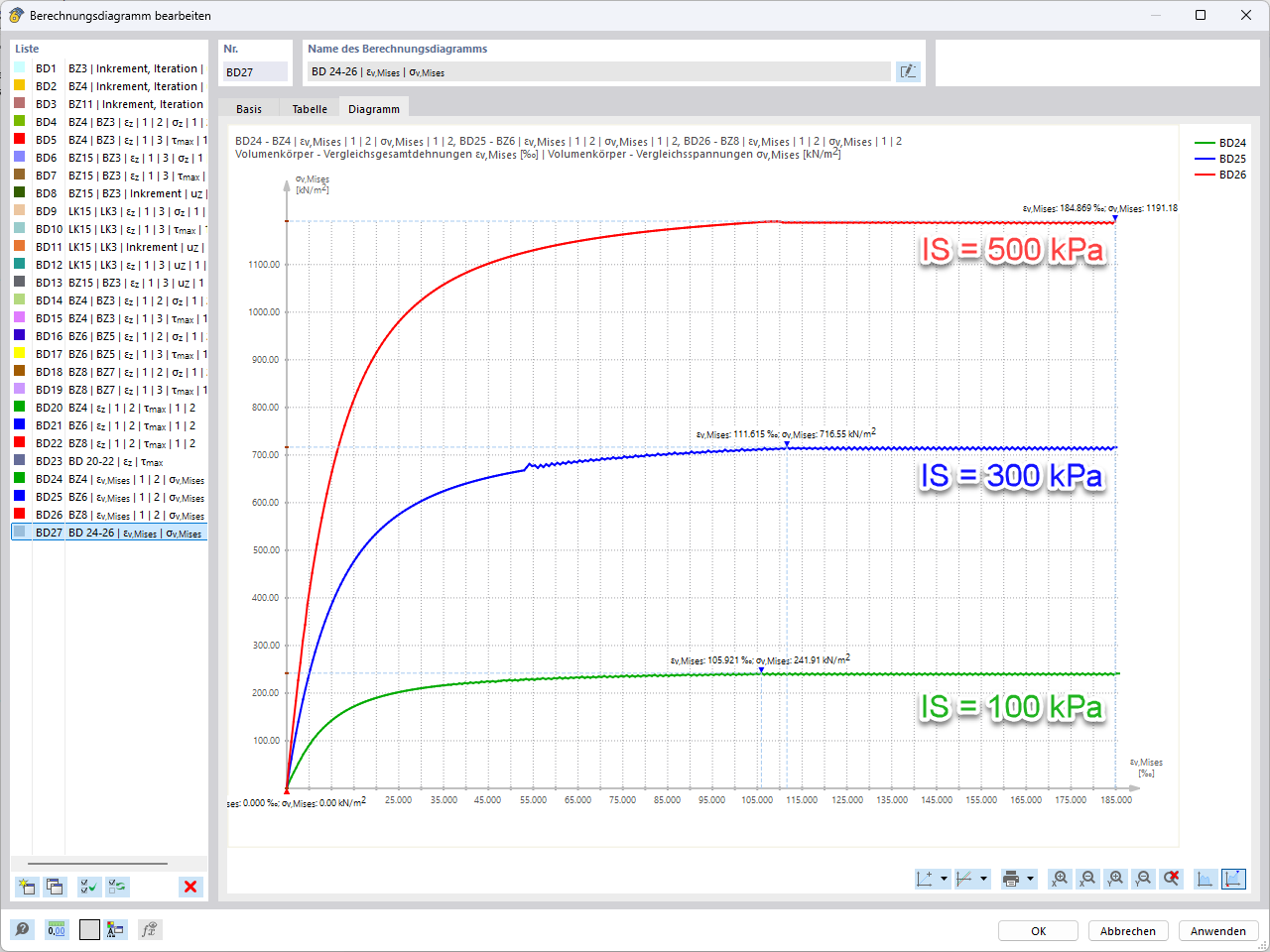This screenshot has height=952, width=1270.
Task: Open the help speech-bubble icon
Action: tap(22, 929)
